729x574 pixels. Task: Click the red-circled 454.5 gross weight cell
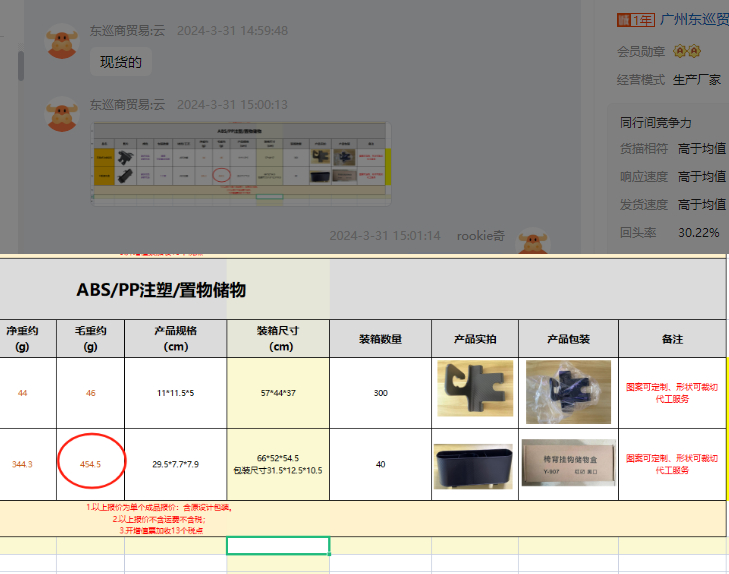(x=90, y=464)
